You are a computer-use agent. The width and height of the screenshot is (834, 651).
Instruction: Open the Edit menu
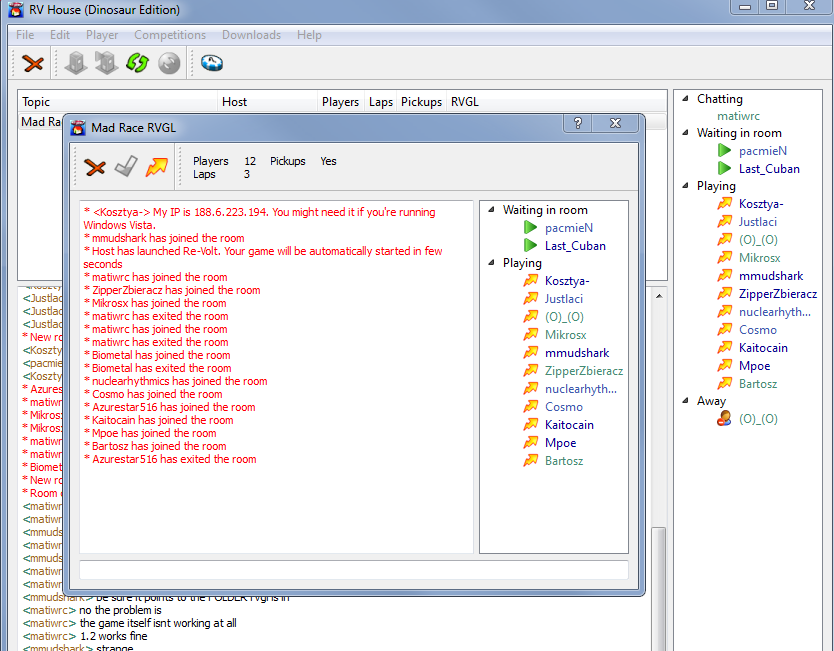click(x=60, y=35)
